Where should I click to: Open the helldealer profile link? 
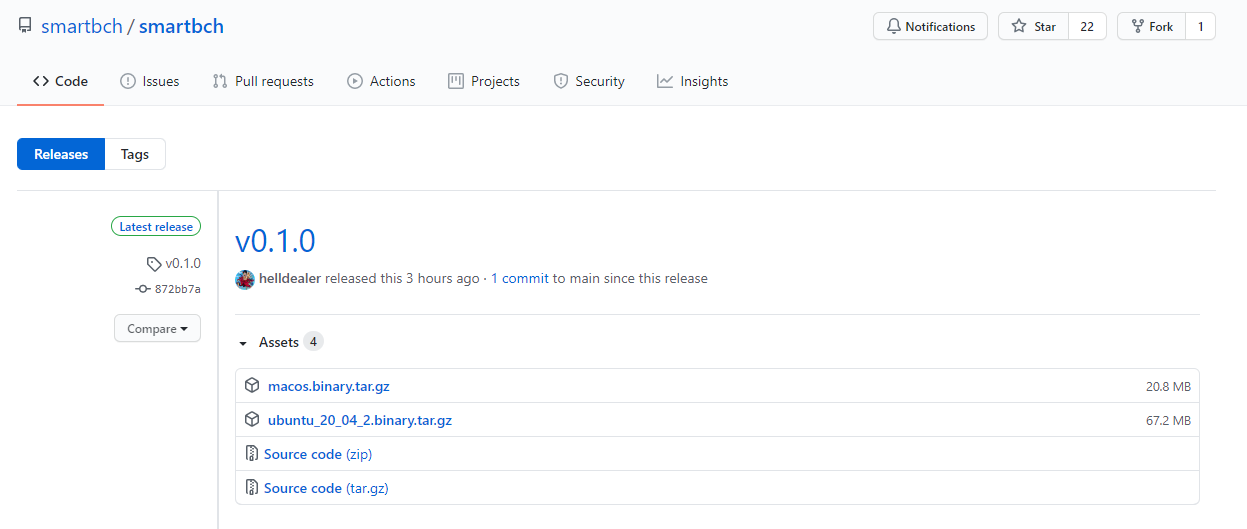(x=290, y=279)
